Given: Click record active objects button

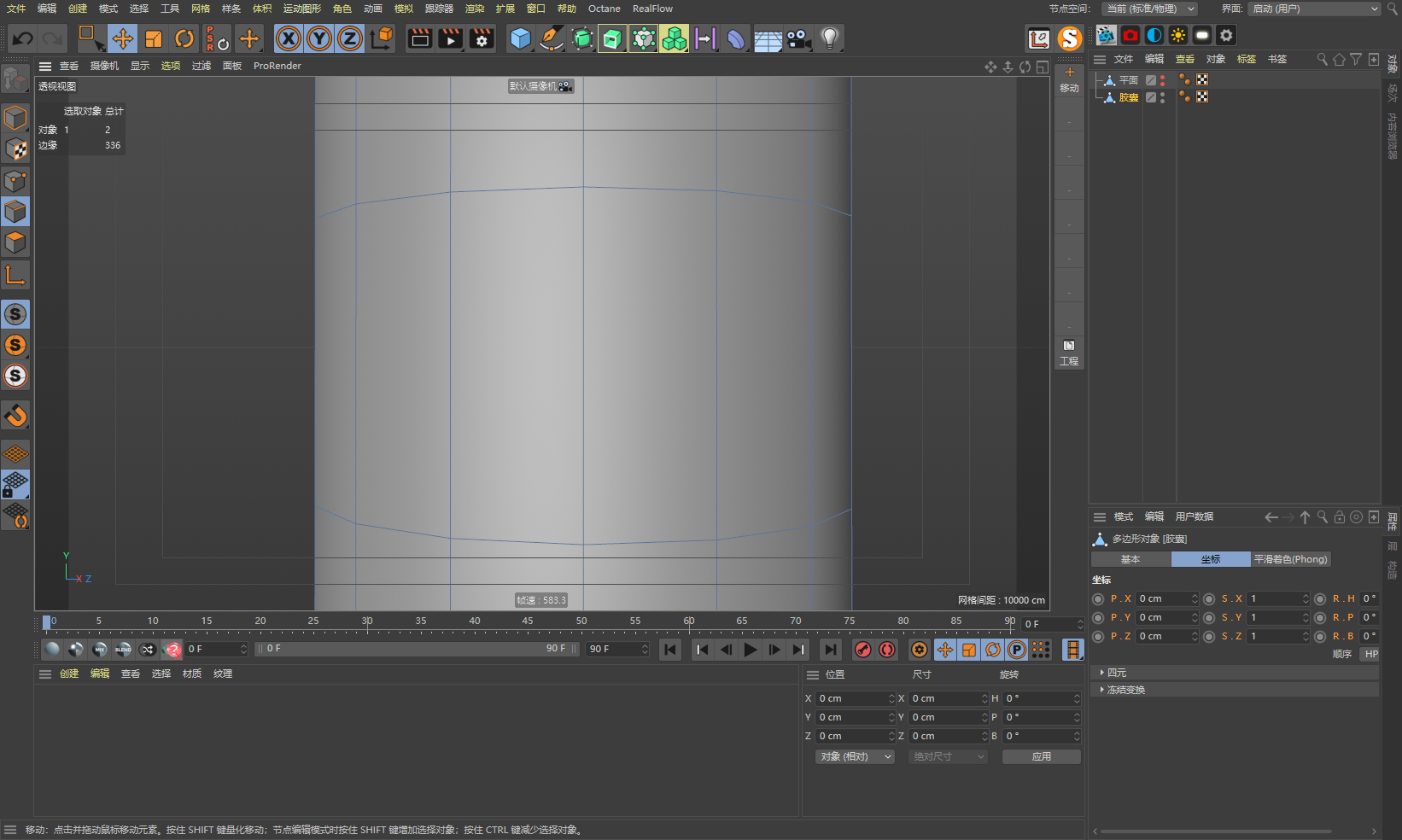Looking at the screenshot, I should [863, 650].
